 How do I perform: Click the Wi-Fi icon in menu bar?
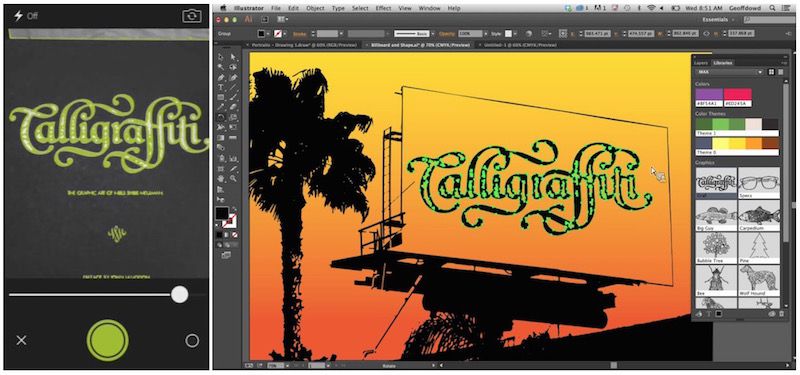651,9
